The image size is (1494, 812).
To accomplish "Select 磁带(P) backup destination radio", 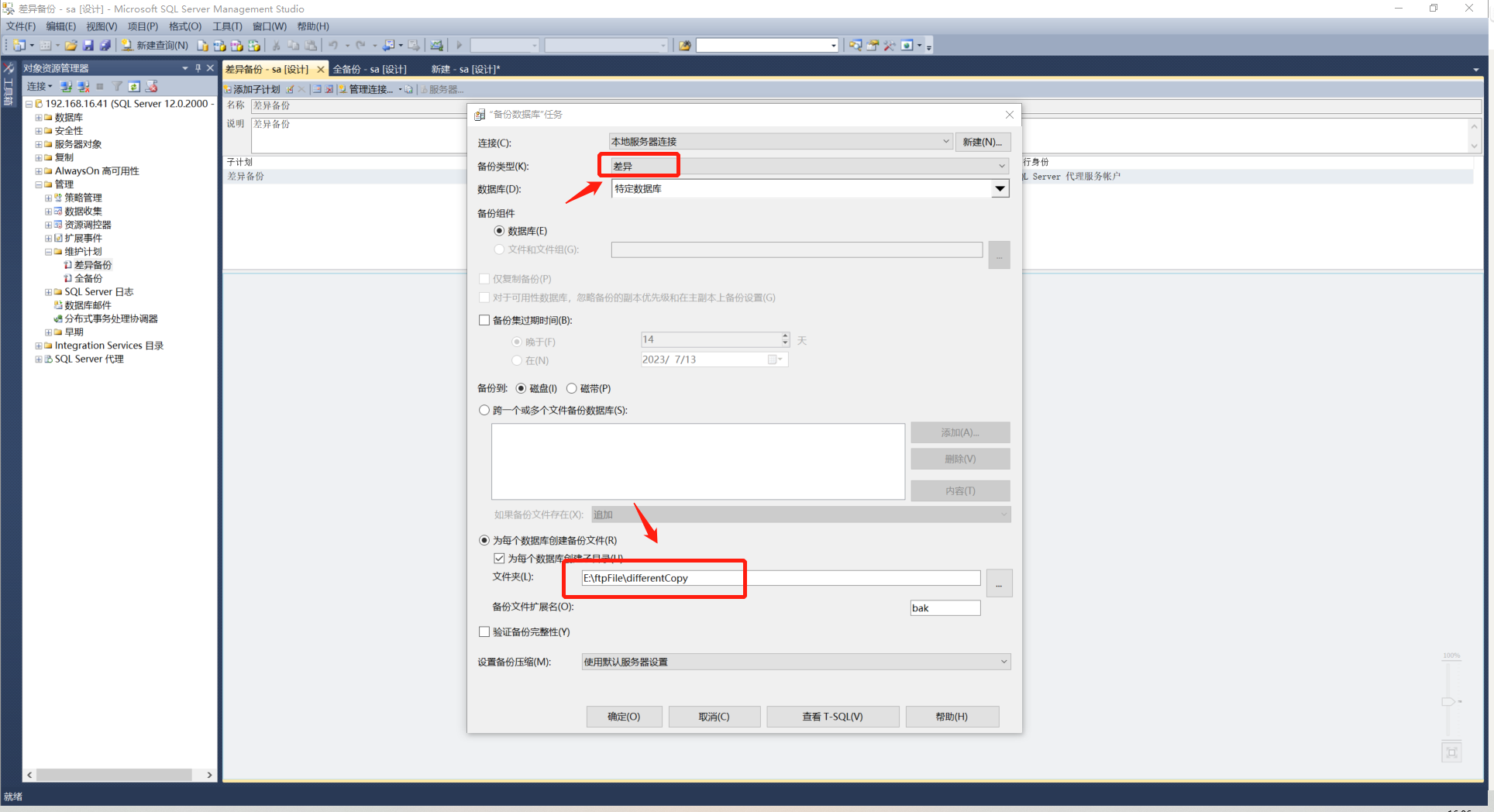I will coord(571,388).
